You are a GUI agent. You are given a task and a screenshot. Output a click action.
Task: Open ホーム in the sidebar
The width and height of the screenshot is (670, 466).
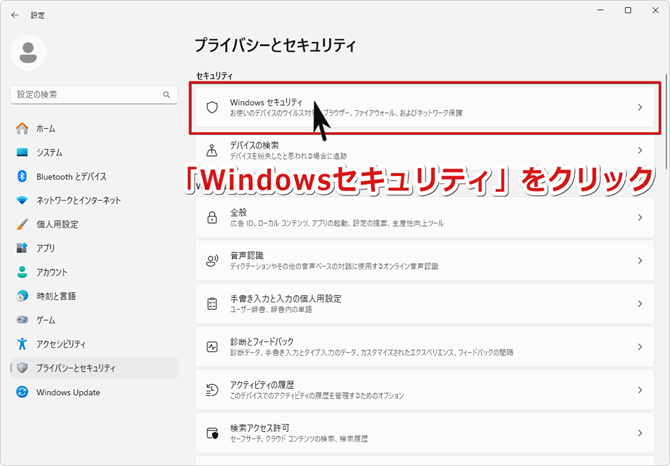94,128
